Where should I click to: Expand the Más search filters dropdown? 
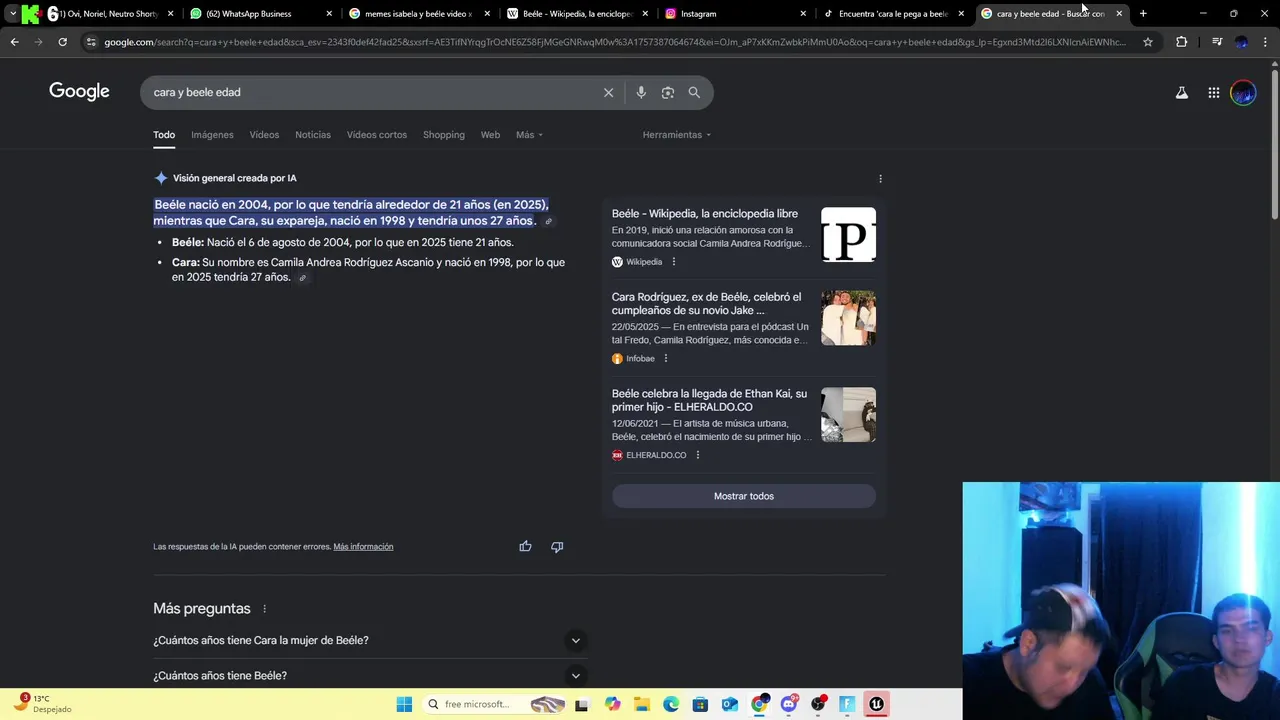click(x=529, y=135)
